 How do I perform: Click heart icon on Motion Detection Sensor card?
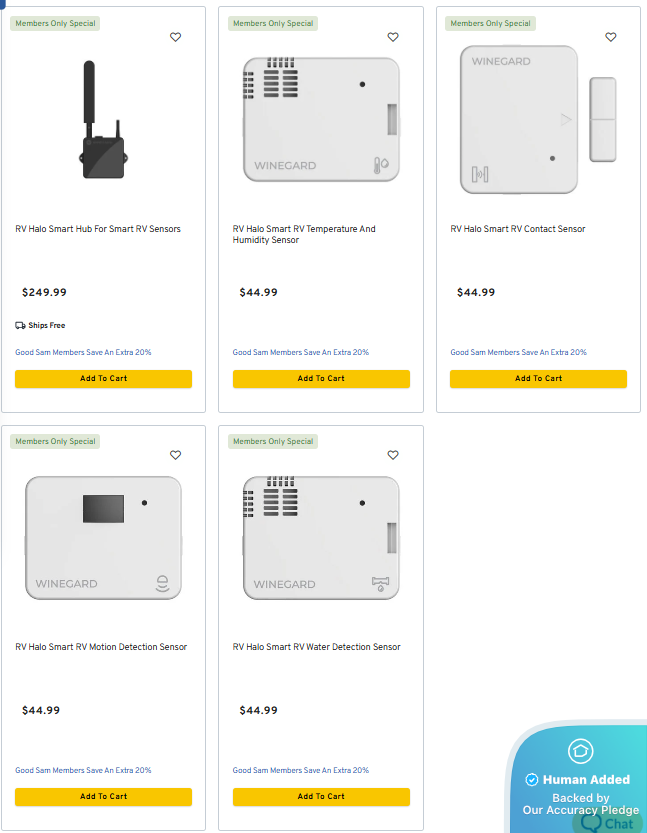(175, 455)
